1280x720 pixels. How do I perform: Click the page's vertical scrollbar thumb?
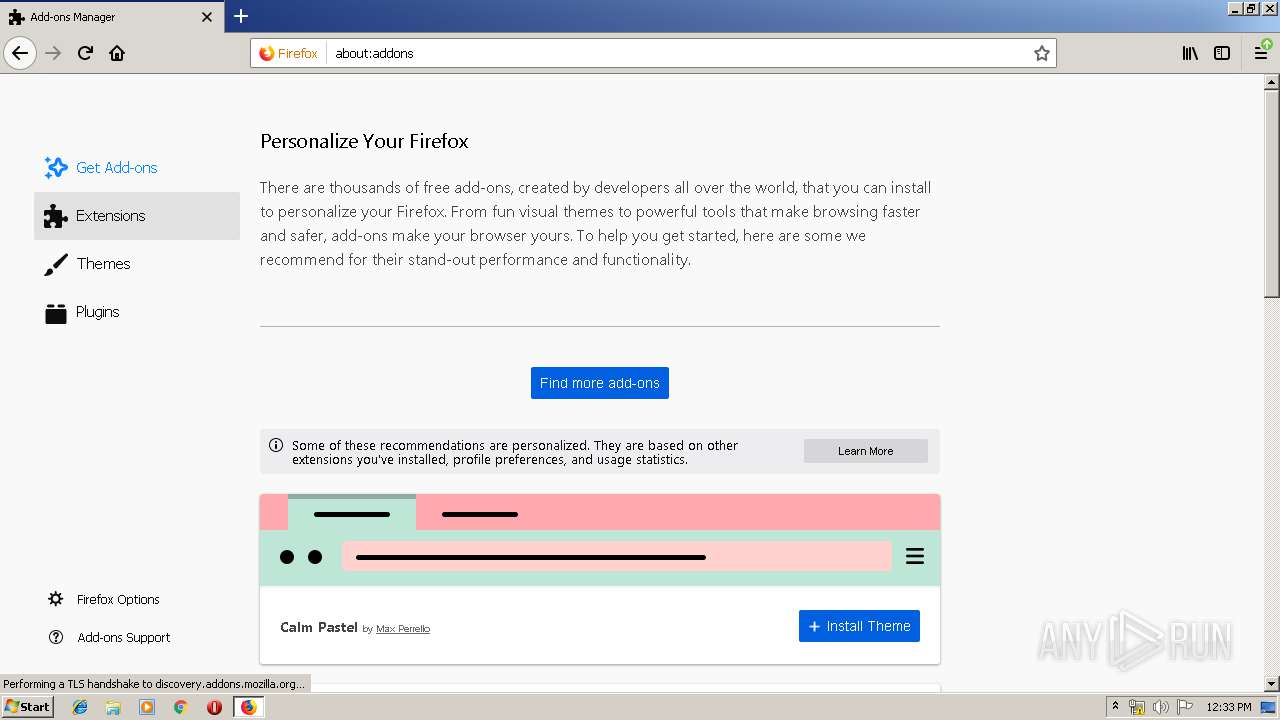click(x=1272, y=194)
